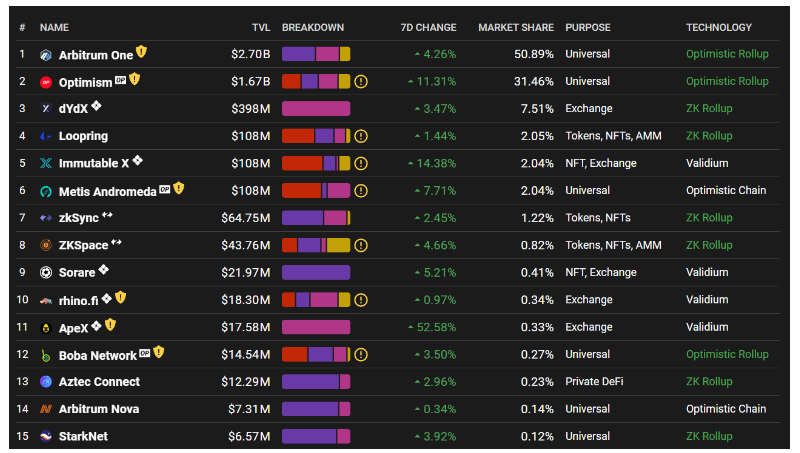Screen dimensions: 800x453
Task: Click the 50.89% market share value
Action: pos(534,54)
